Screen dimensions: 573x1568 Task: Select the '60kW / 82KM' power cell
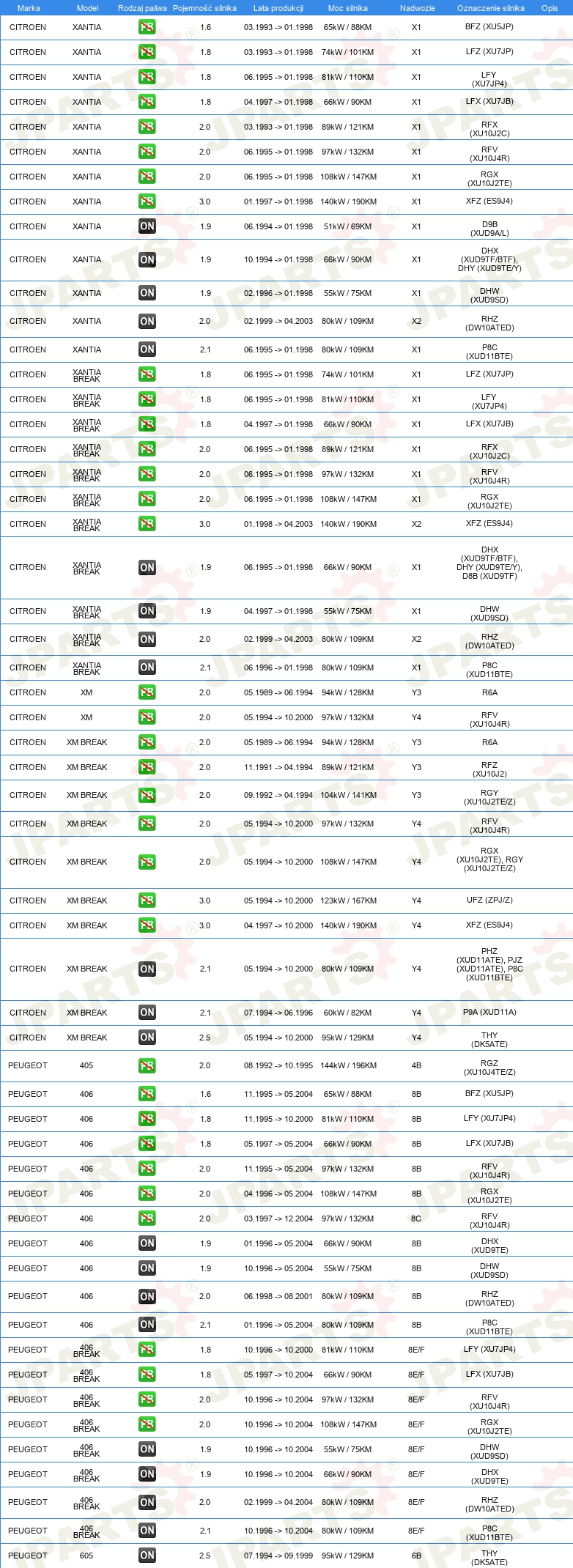347,1013
